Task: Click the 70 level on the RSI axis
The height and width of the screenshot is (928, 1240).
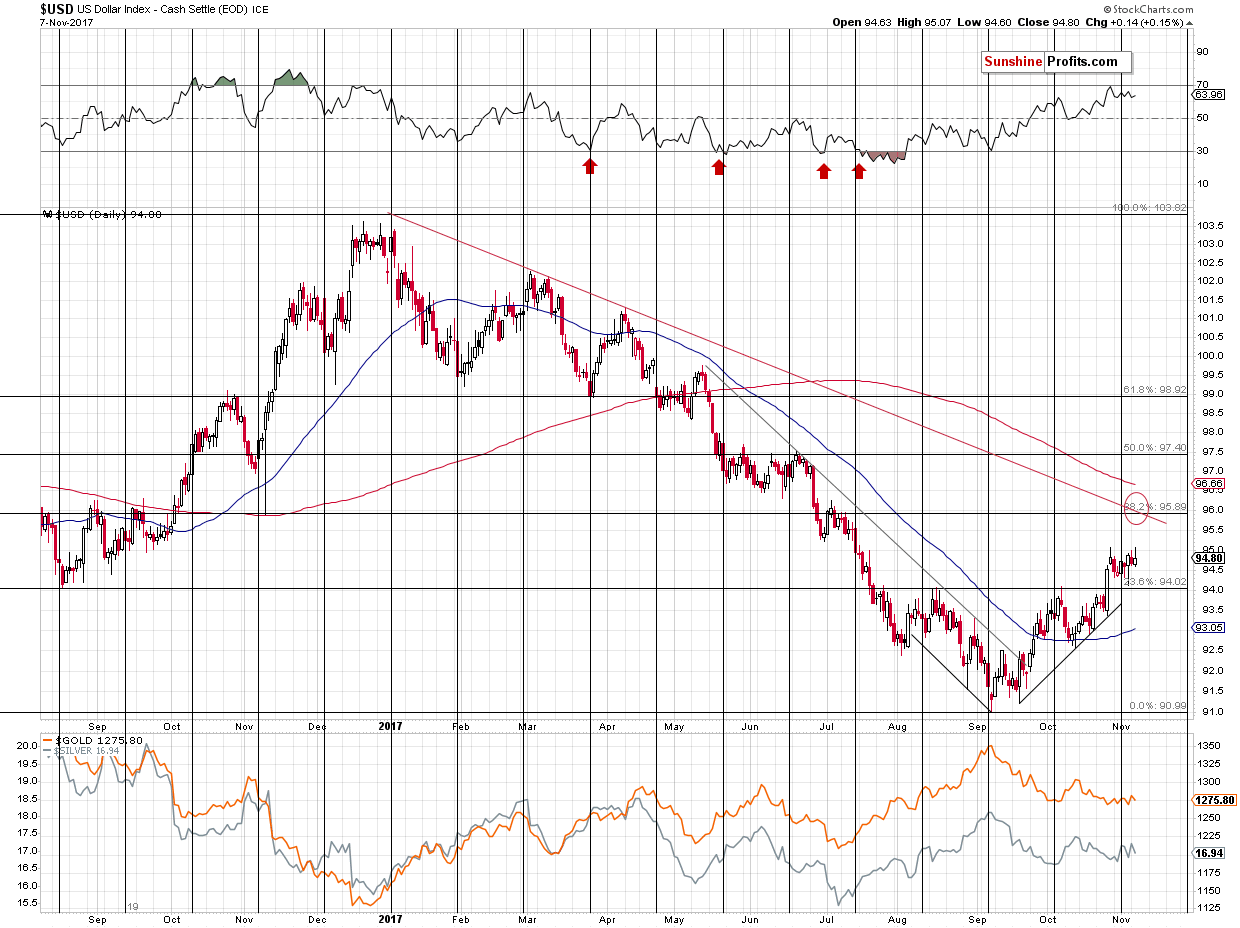Action: pyautogui.click(x=1201, y=85)
